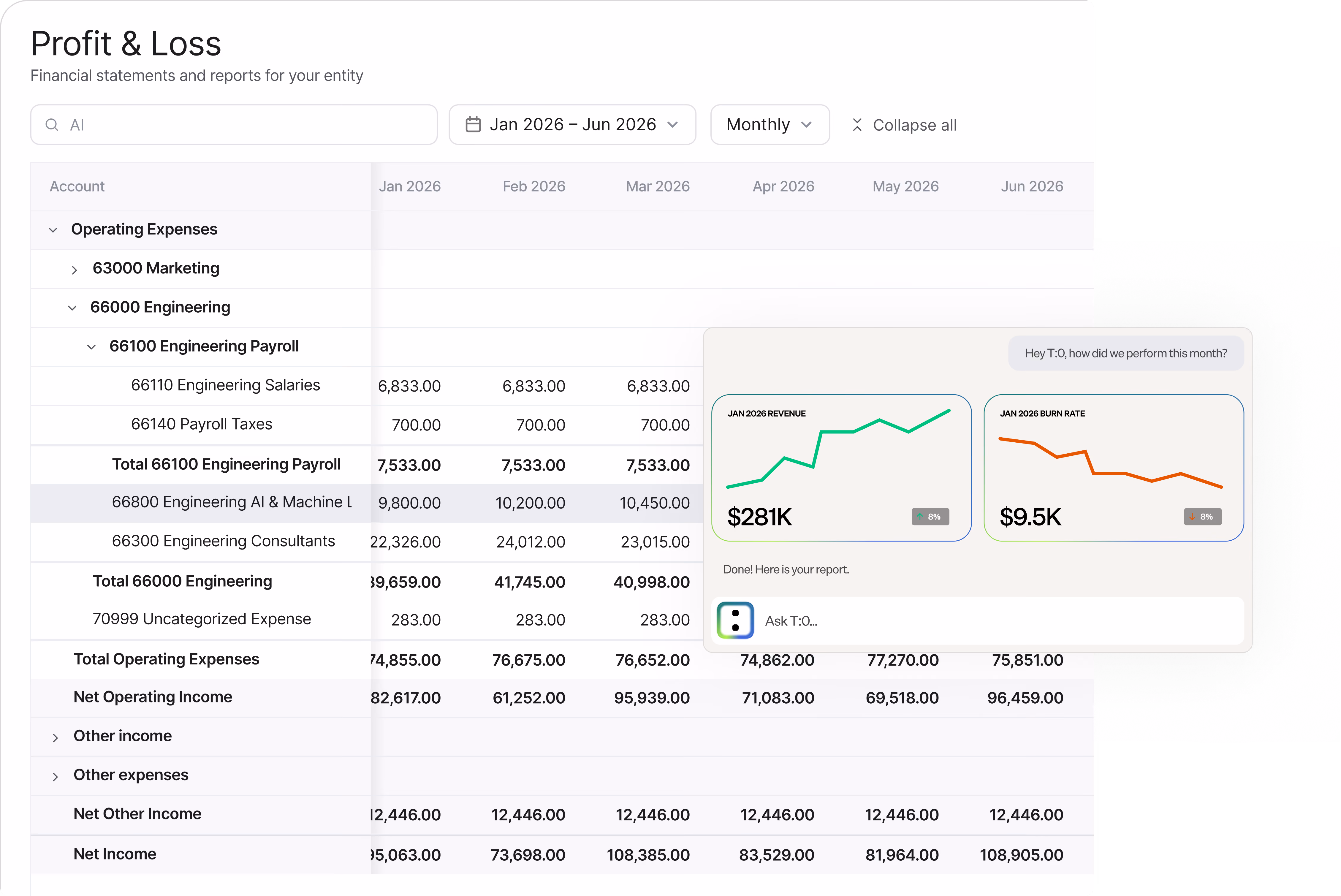
Task: Click the 96,459.00 Net Operating Income cell
Action: click(1025, 698)
